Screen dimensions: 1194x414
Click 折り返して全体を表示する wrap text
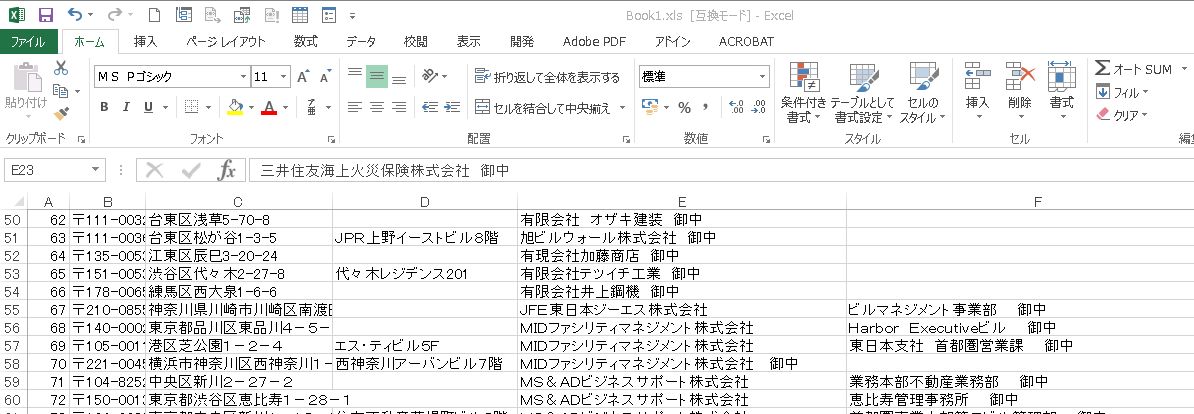(x=548, y=77)
